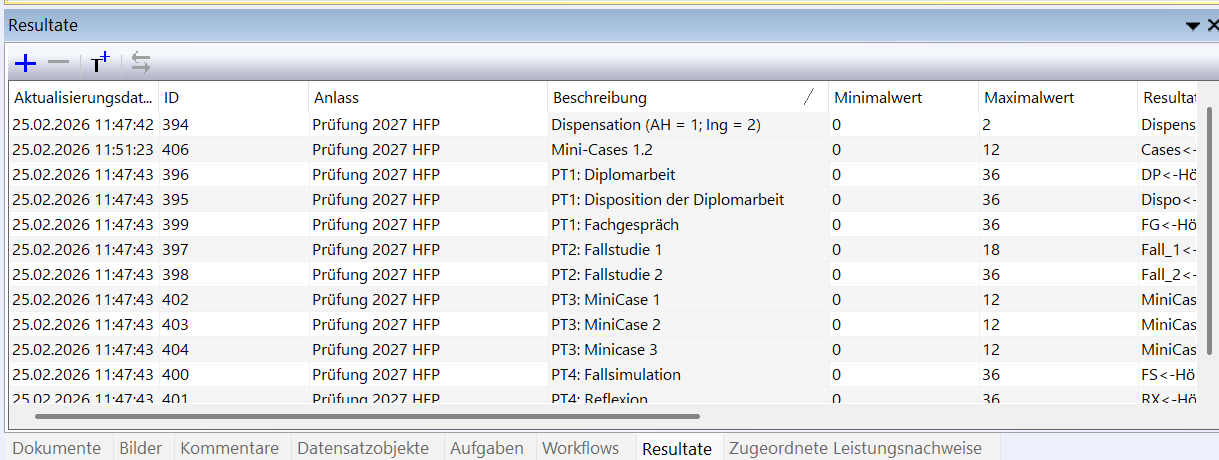Sort by Aktualisierungsdatum column header
This screenshot has height=460, width=1219.
click(84, 98)
